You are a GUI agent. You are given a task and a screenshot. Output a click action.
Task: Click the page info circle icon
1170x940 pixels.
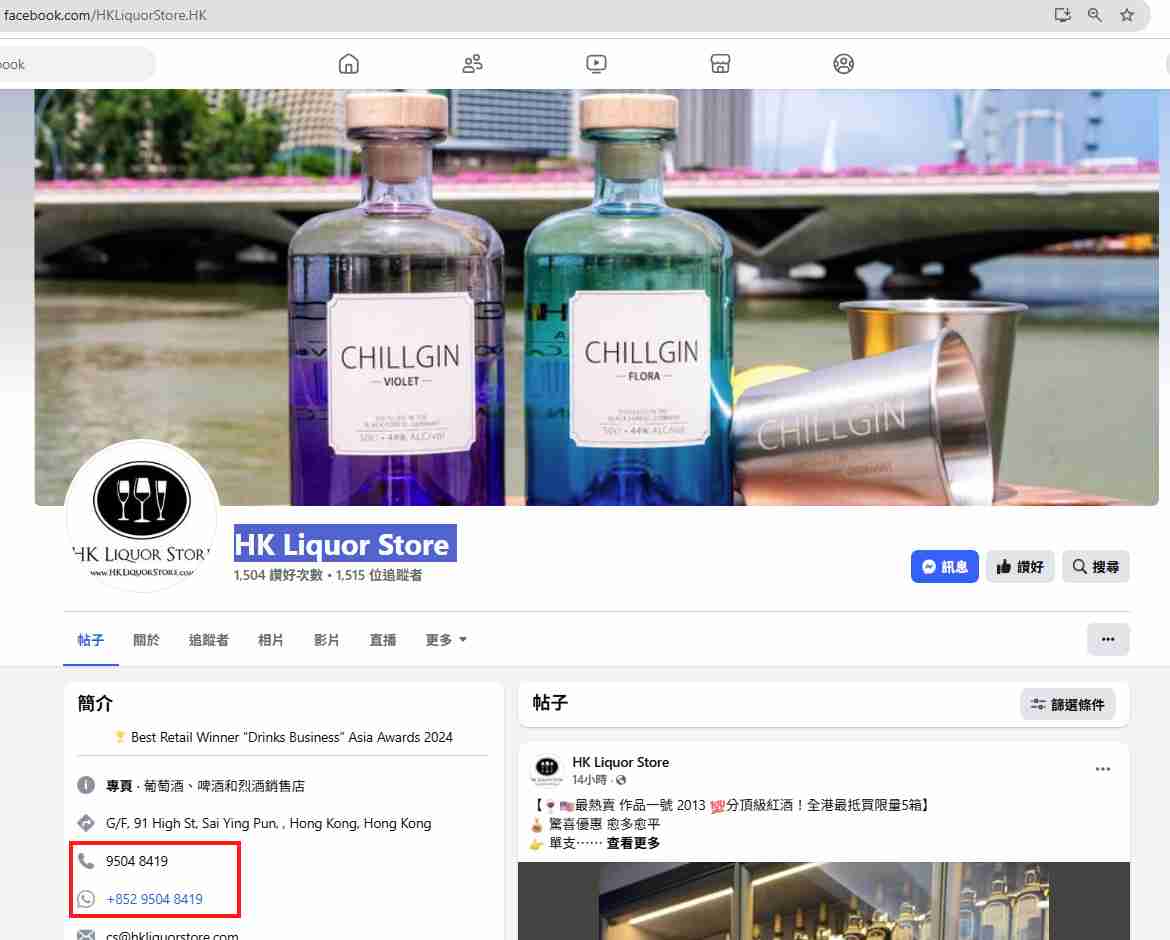coord(86,786)
